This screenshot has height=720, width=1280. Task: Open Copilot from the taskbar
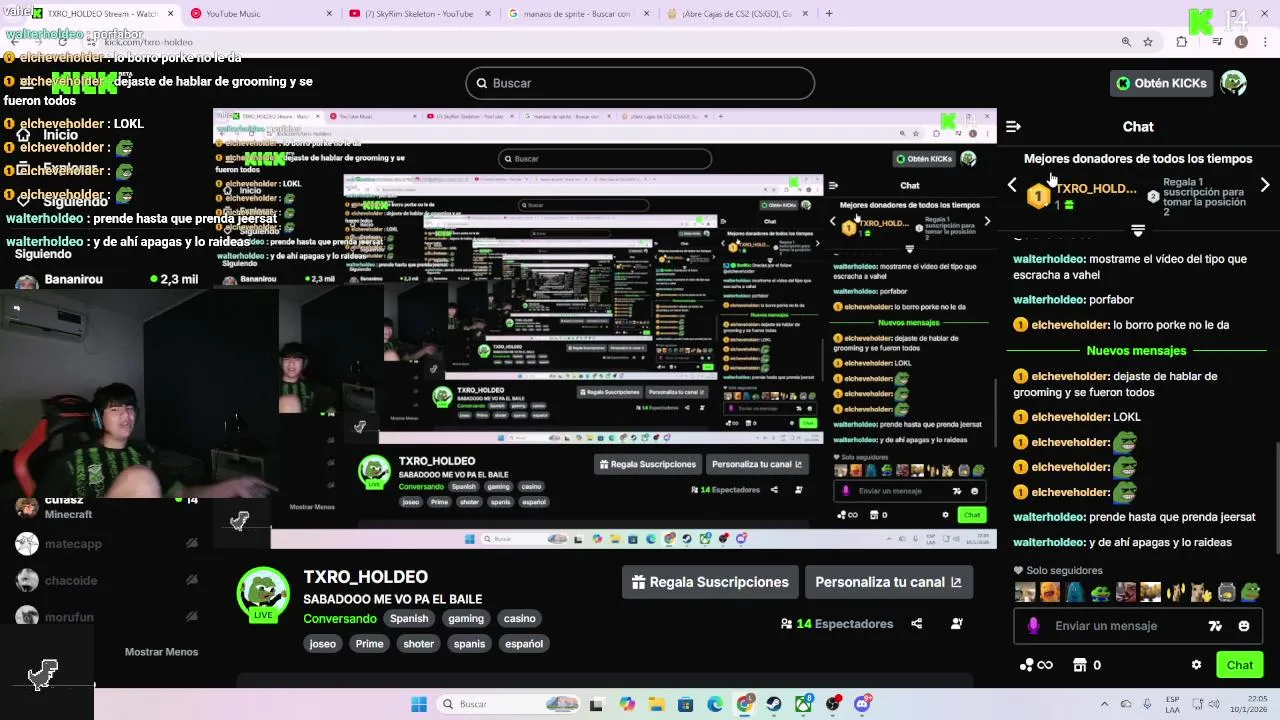(627, 704)
